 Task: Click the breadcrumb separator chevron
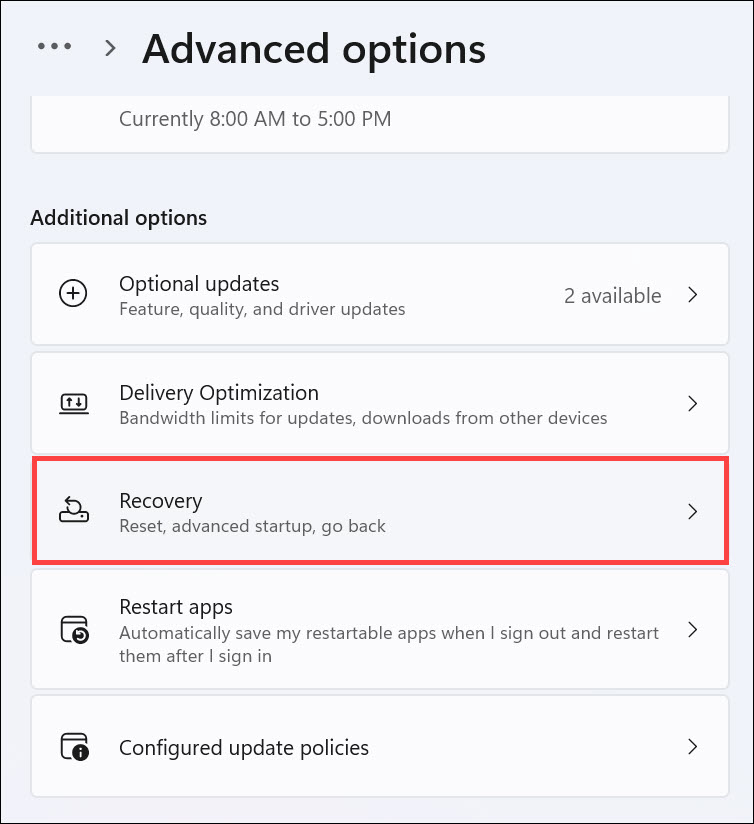pyautogui.click(x=109, y=47)
